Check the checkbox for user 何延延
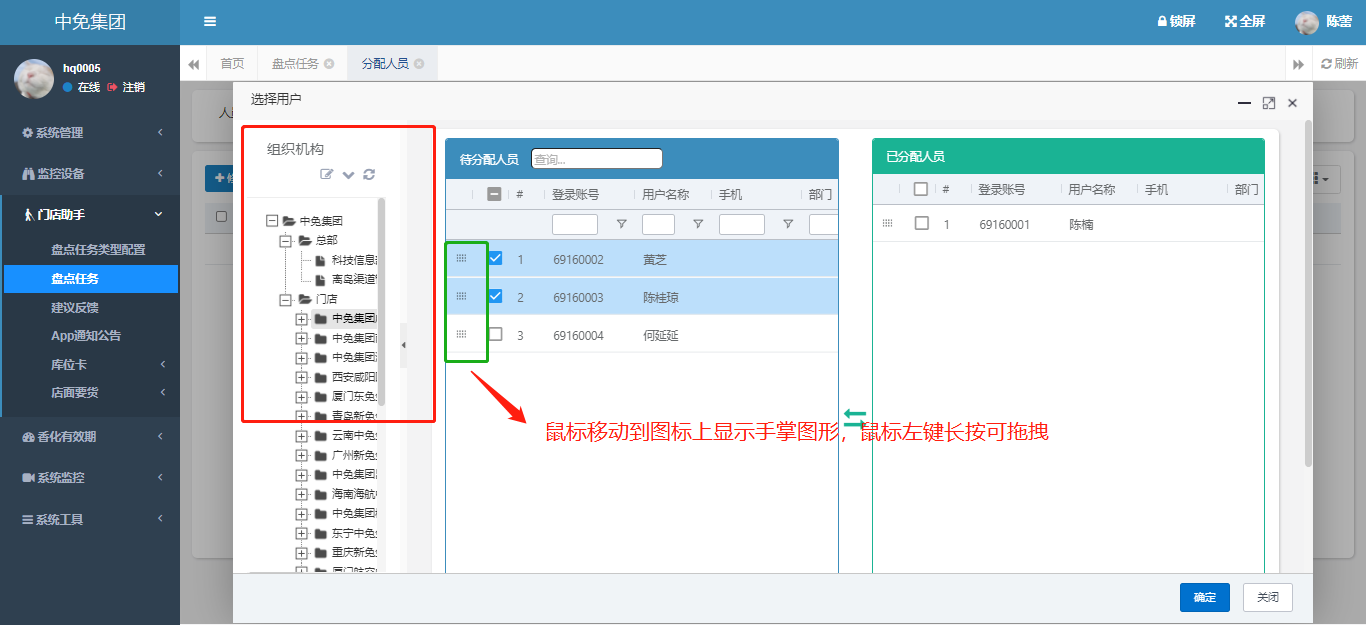1366x625 pixels. [x=495, y=335]
